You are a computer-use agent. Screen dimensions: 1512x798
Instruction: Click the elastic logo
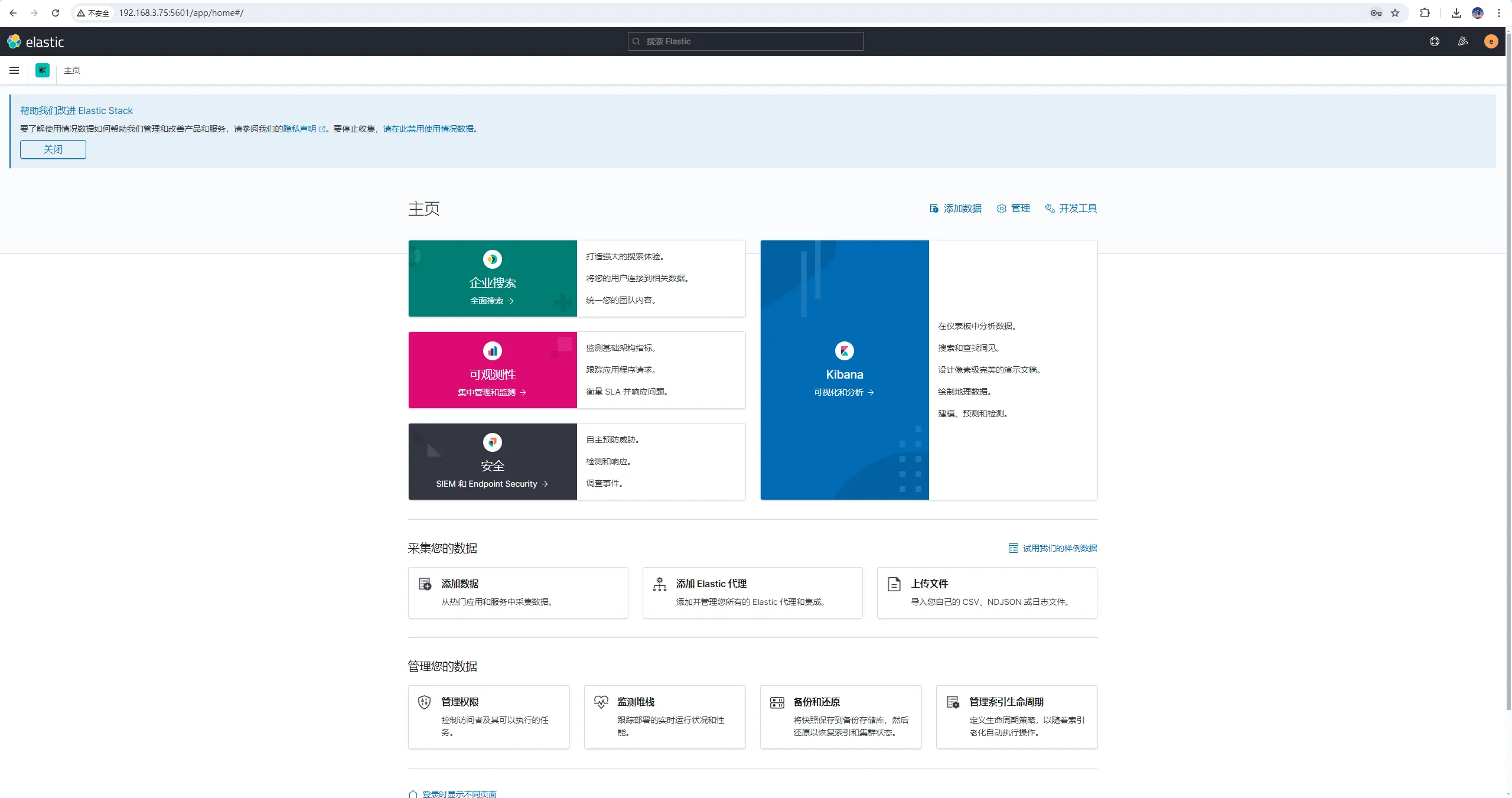(35, 41)
